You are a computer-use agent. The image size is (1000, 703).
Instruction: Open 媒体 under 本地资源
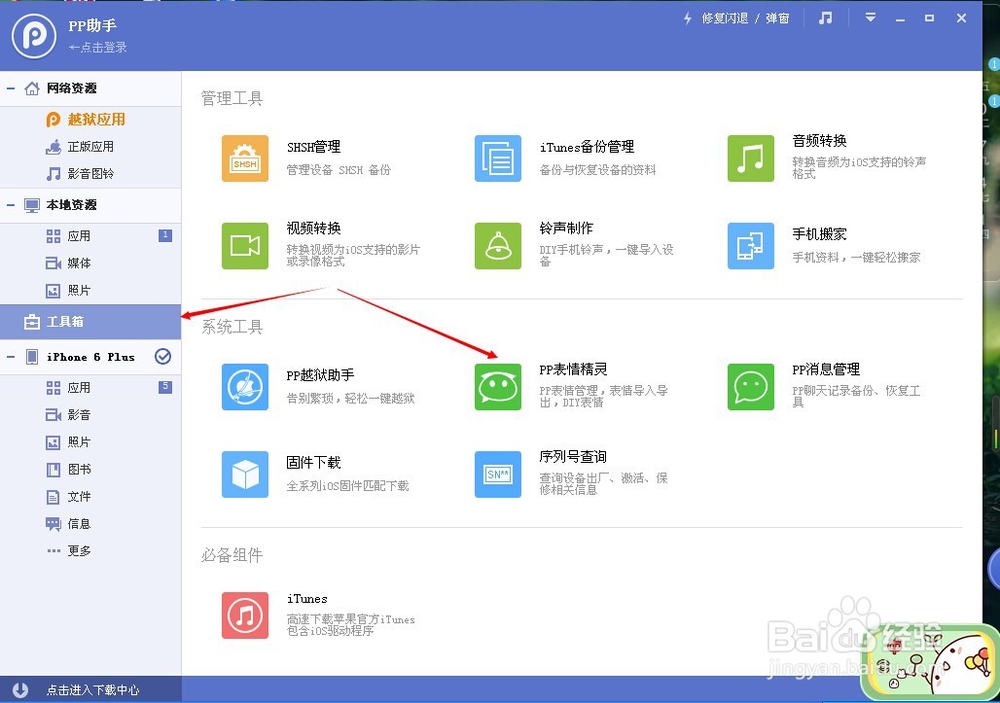tap(91, 263)
